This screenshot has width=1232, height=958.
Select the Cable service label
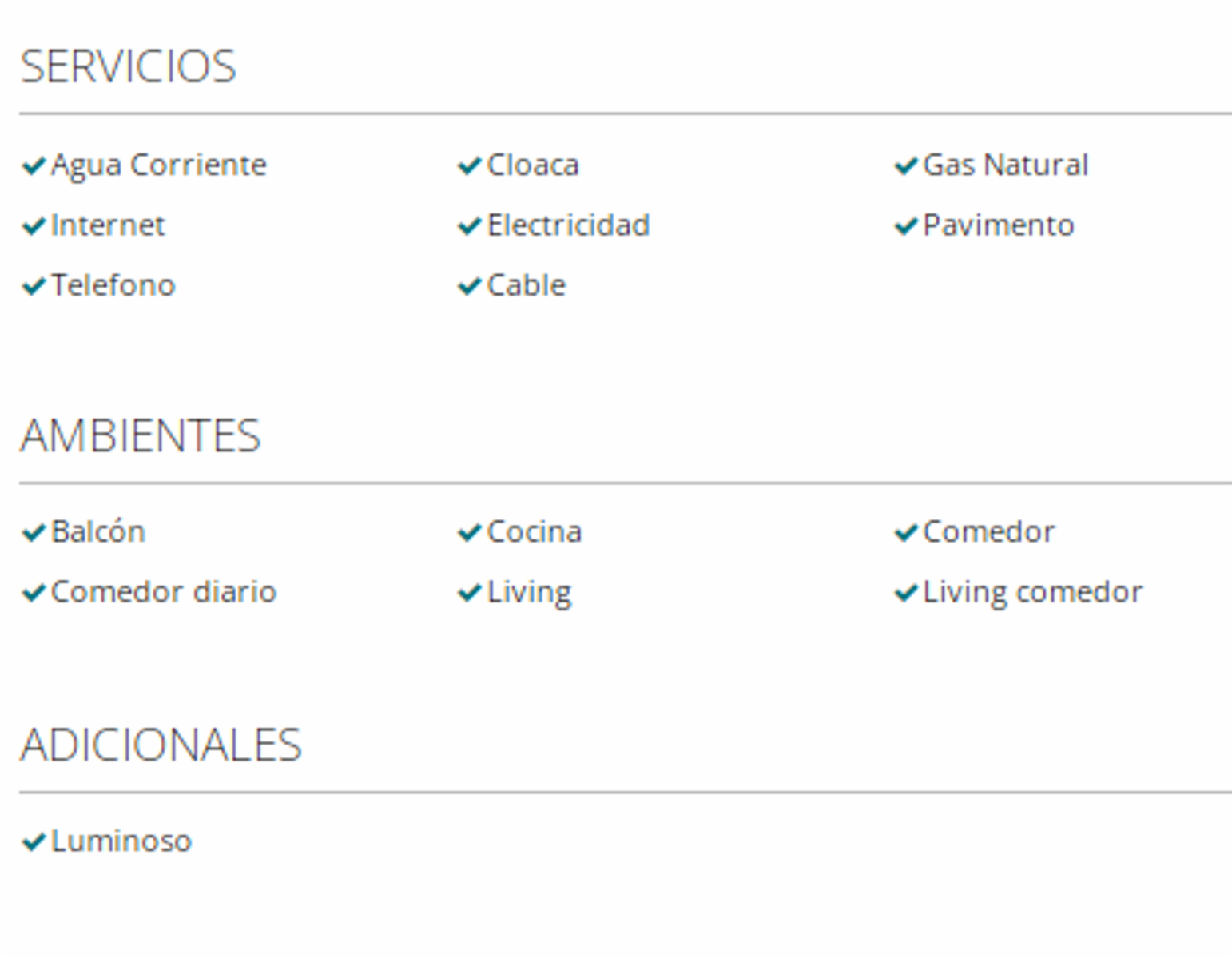[527, 285]
